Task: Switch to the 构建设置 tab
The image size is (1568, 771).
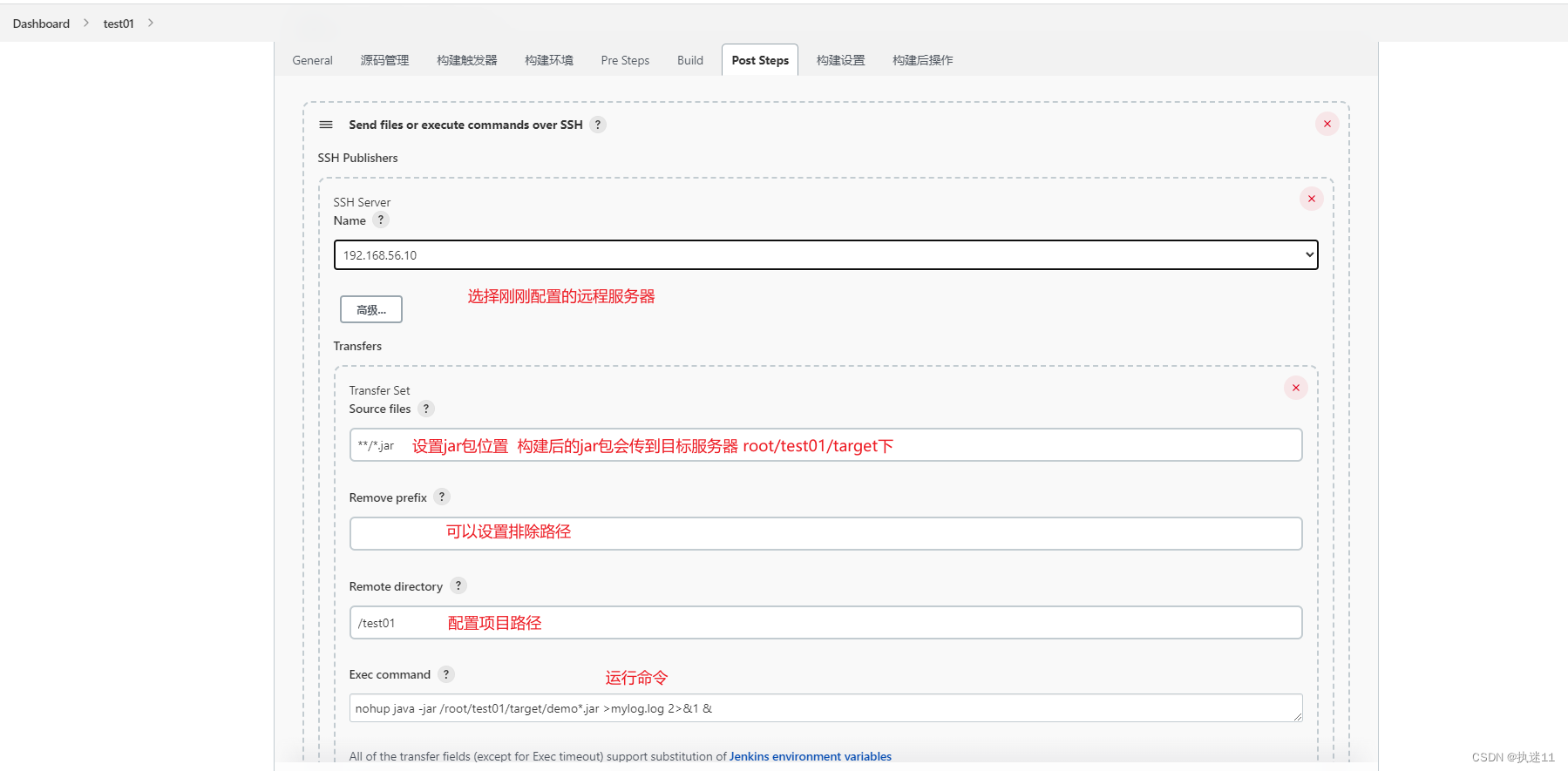Action: point(841,60)
